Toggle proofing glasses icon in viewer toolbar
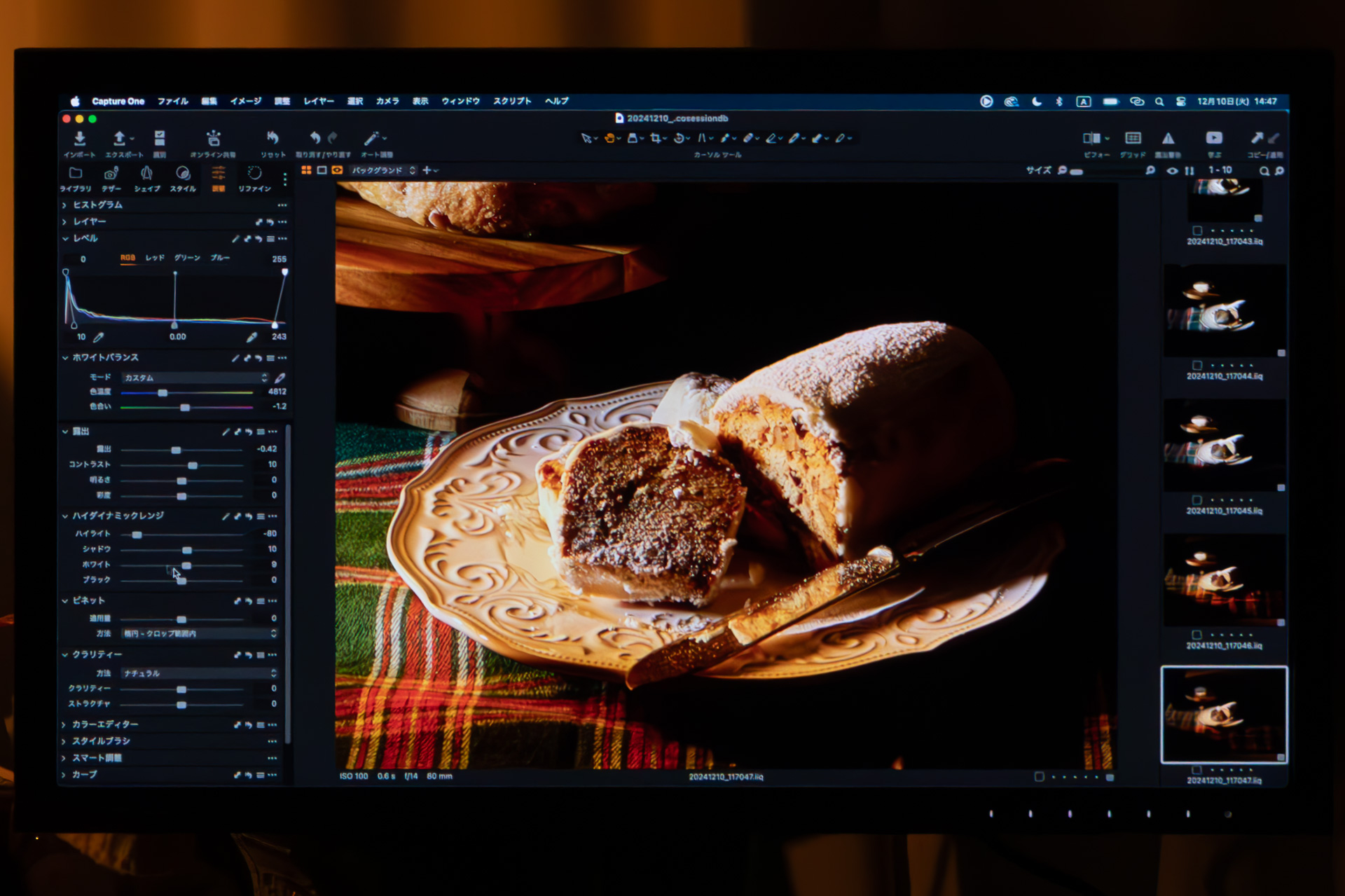 click(x=337, y=170)
